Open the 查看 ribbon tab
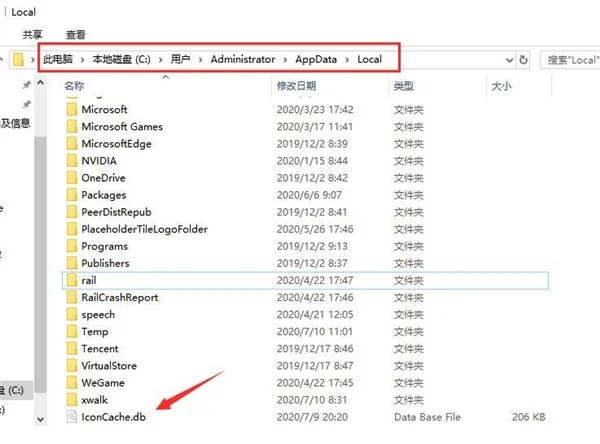Screen dimensions: 600x444 75,35
